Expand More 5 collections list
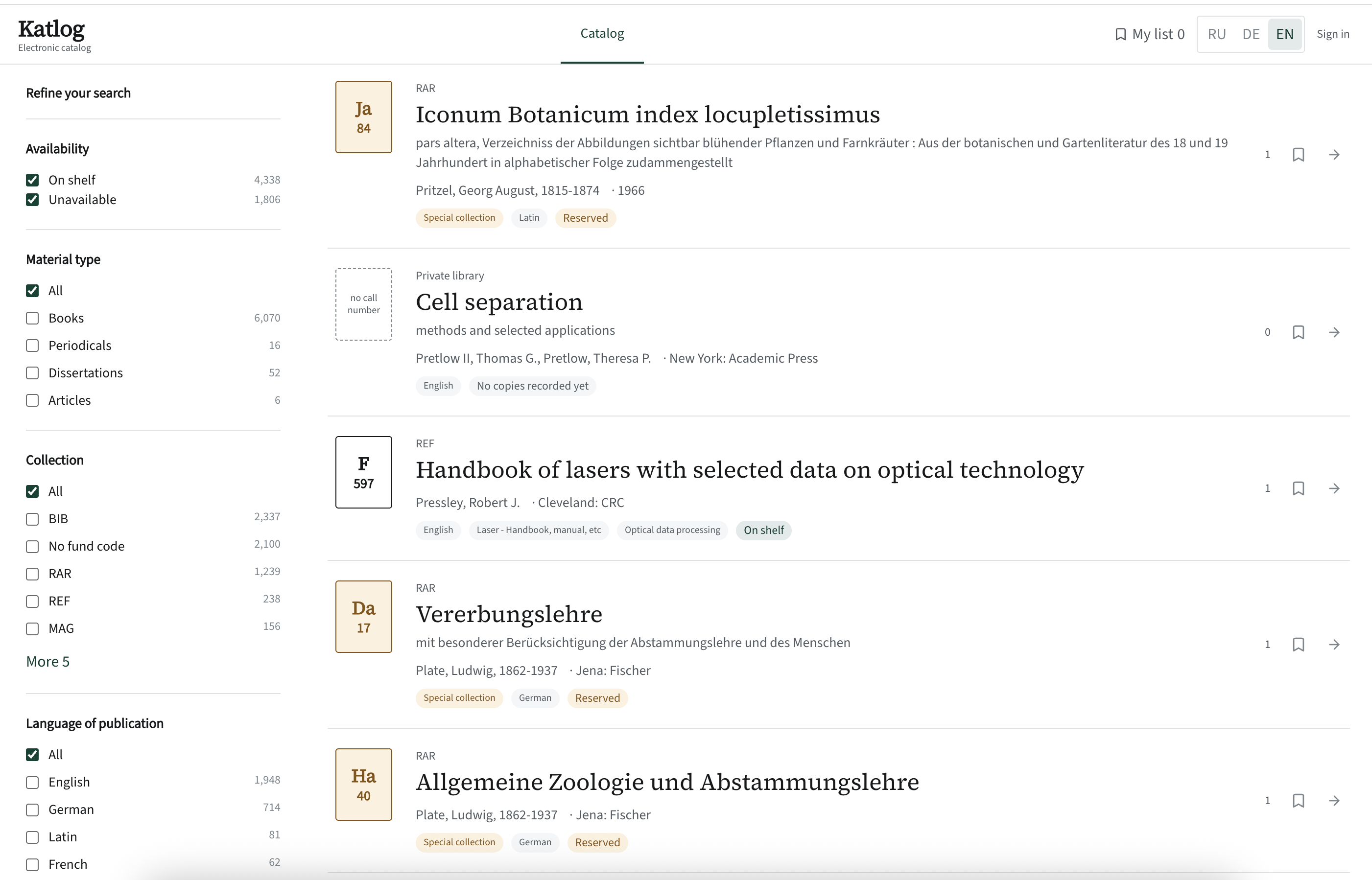 48,662
